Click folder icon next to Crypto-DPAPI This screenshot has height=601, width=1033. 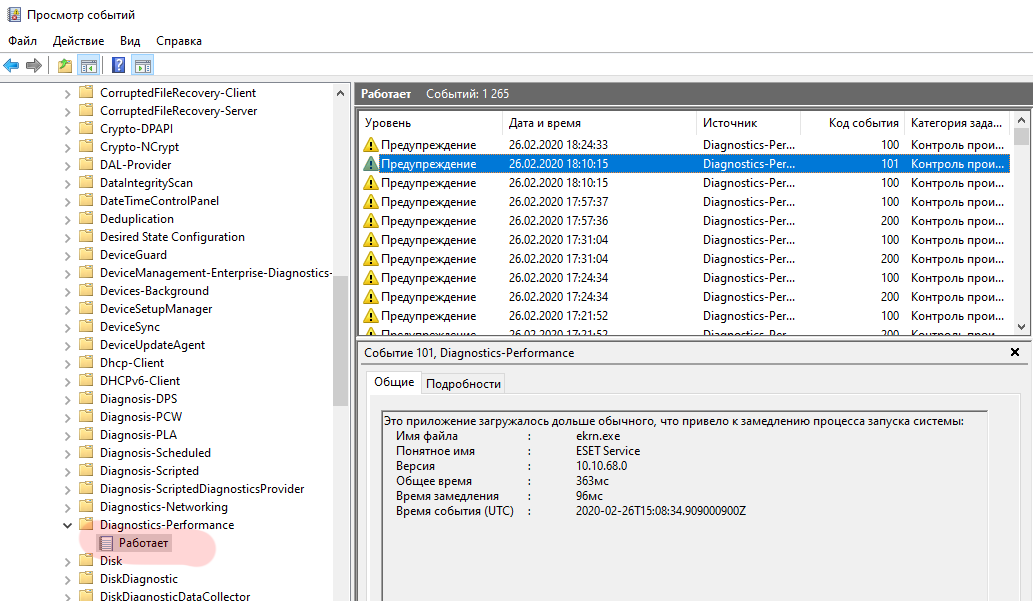pyautogui.click(x=86, y=128)
